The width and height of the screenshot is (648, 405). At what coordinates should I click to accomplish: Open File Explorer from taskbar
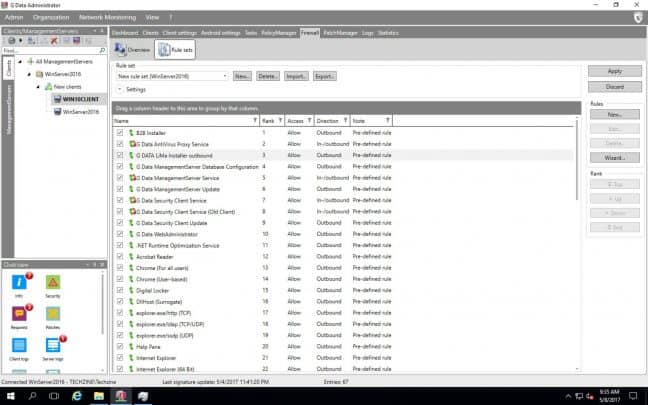(99, 396)
